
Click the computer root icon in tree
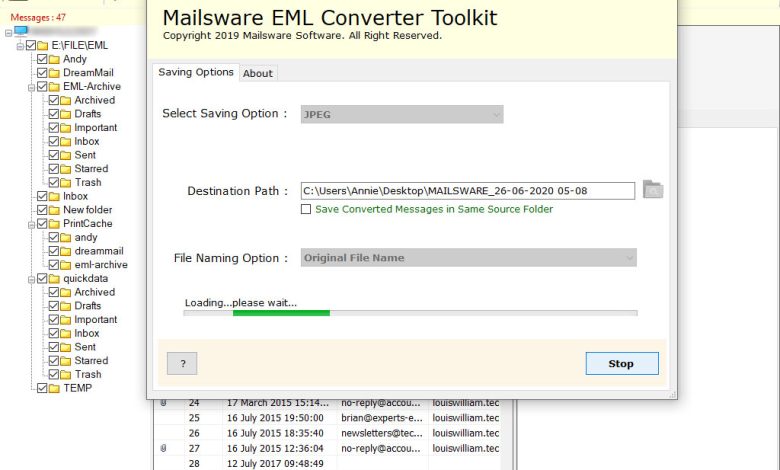click(21, 32)
